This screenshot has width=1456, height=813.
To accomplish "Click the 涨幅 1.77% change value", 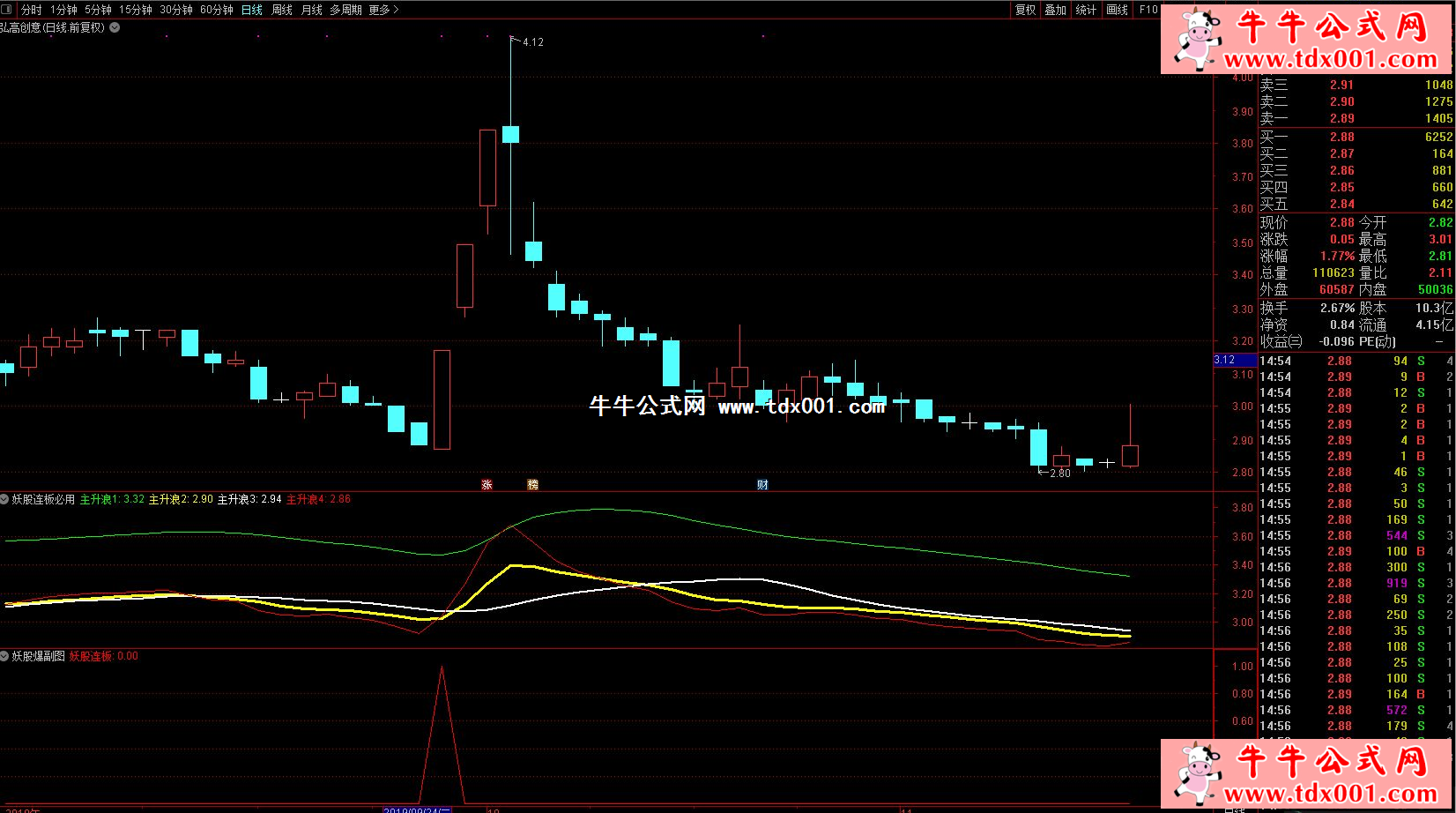I will point(1338,256).
